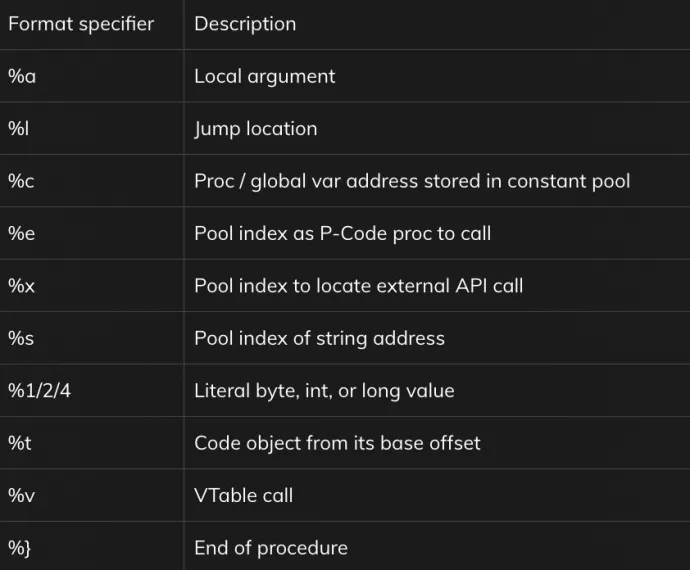Click the %t format specifier
Screen dimensions: 690x570
[x=19, y=443]
